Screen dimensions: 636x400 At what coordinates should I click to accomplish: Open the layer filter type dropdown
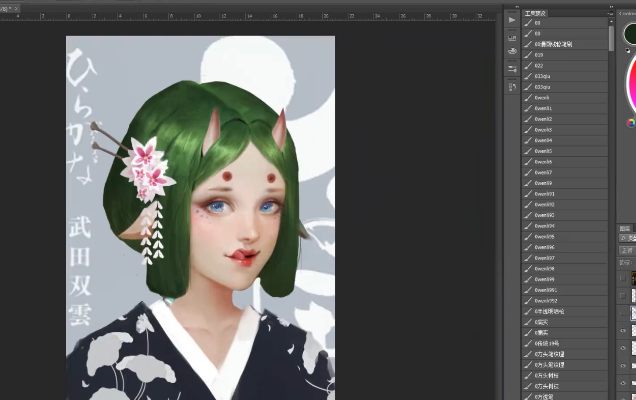tap(629, 238)
